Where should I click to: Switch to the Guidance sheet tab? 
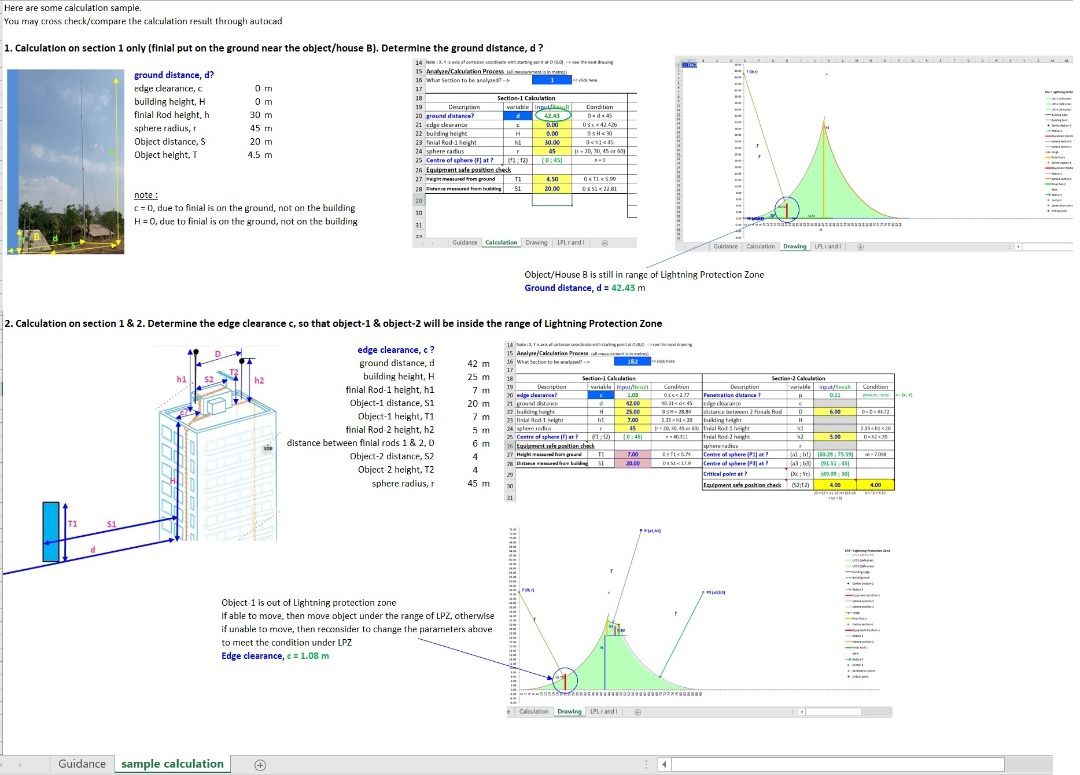coord(81,763)
